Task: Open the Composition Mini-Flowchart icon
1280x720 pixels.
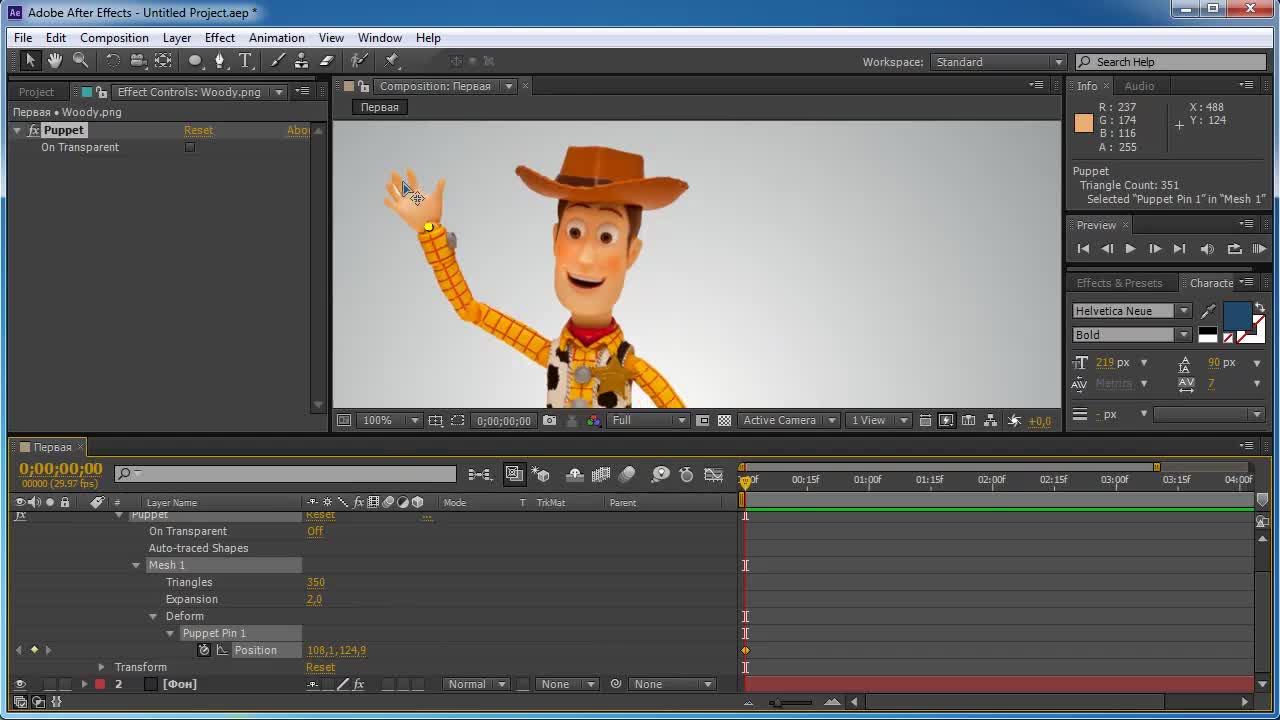Action: (480, 474)
